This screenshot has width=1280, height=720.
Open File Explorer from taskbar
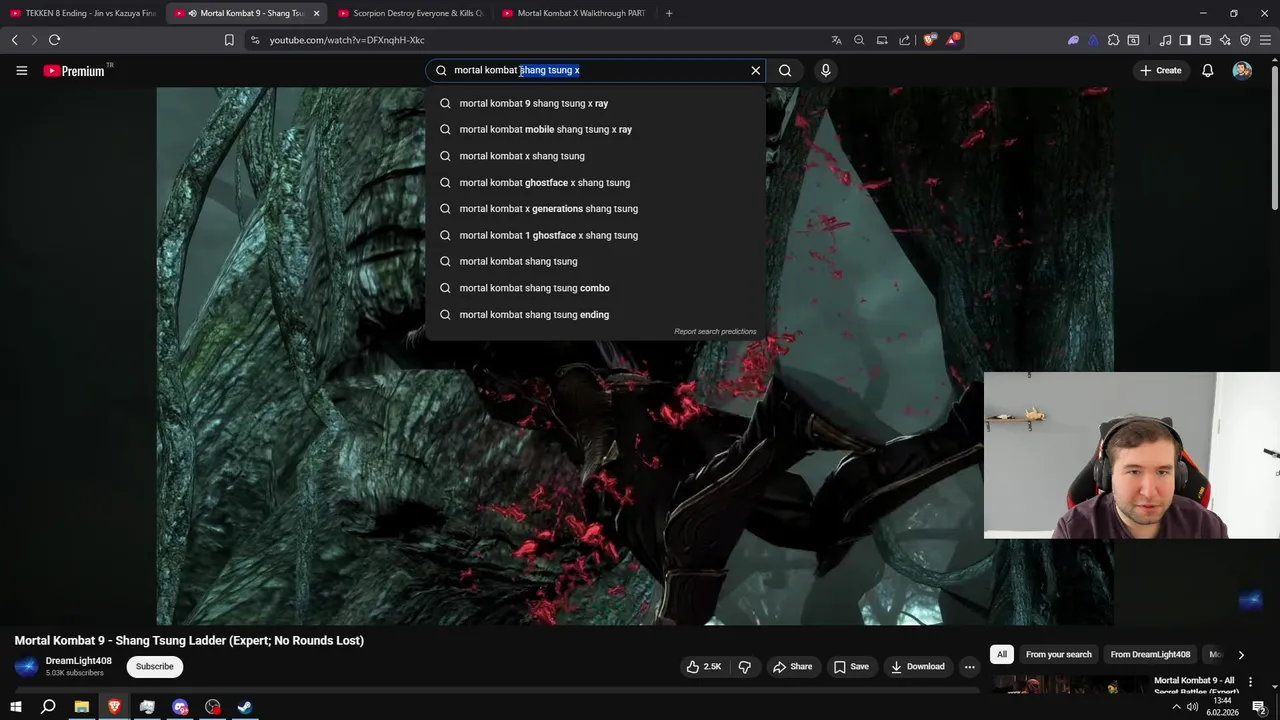(82, 707)
